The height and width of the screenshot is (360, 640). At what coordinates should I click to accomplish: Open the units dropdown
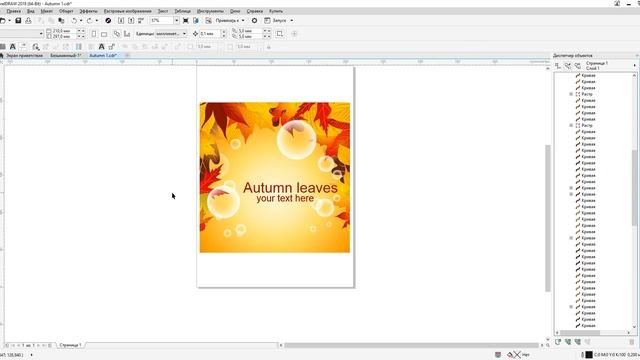[184, 34]
